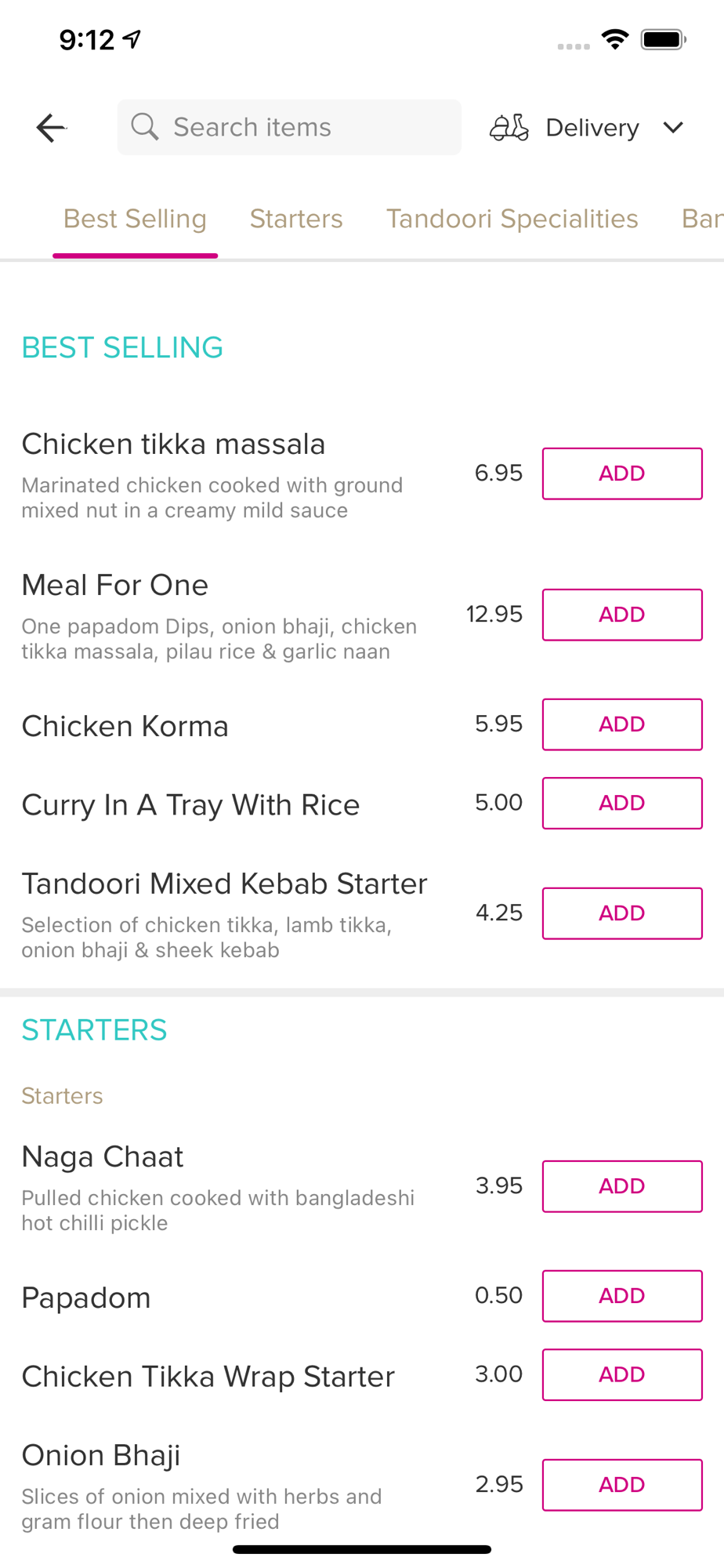Tap the delivery scooter icon
The width and height of the screenshot is (724, 1568).
click(509, 127)
